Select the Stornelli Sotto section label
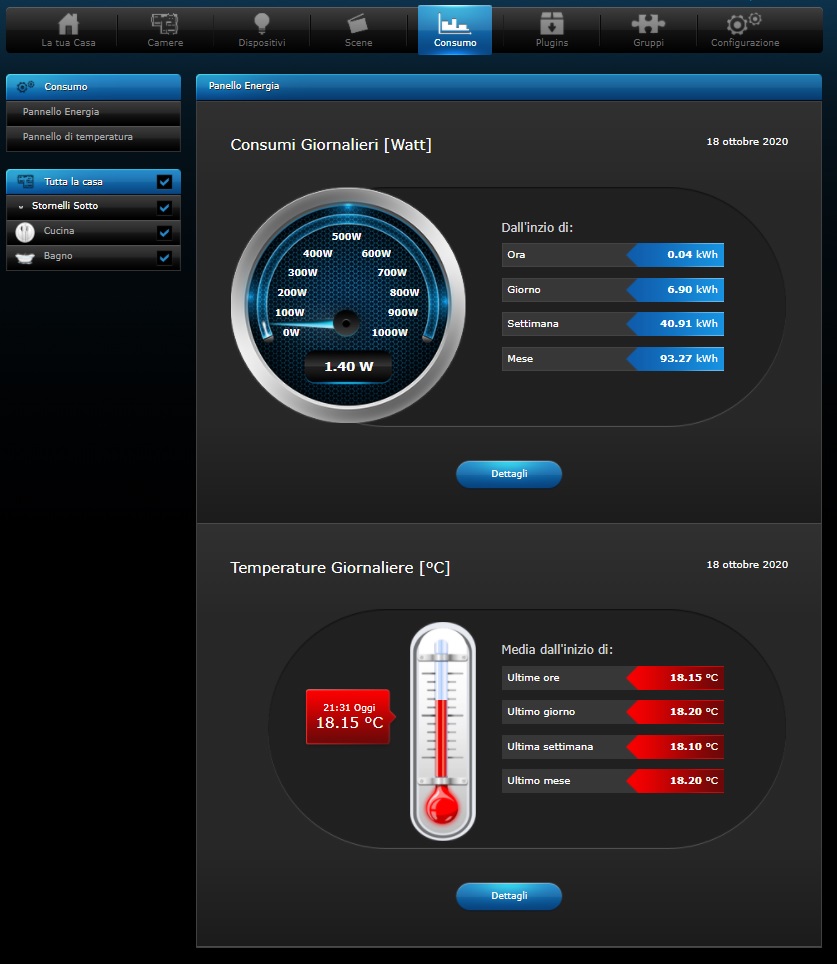This screenshot has height=964, width=837. (x=65, y=206)
